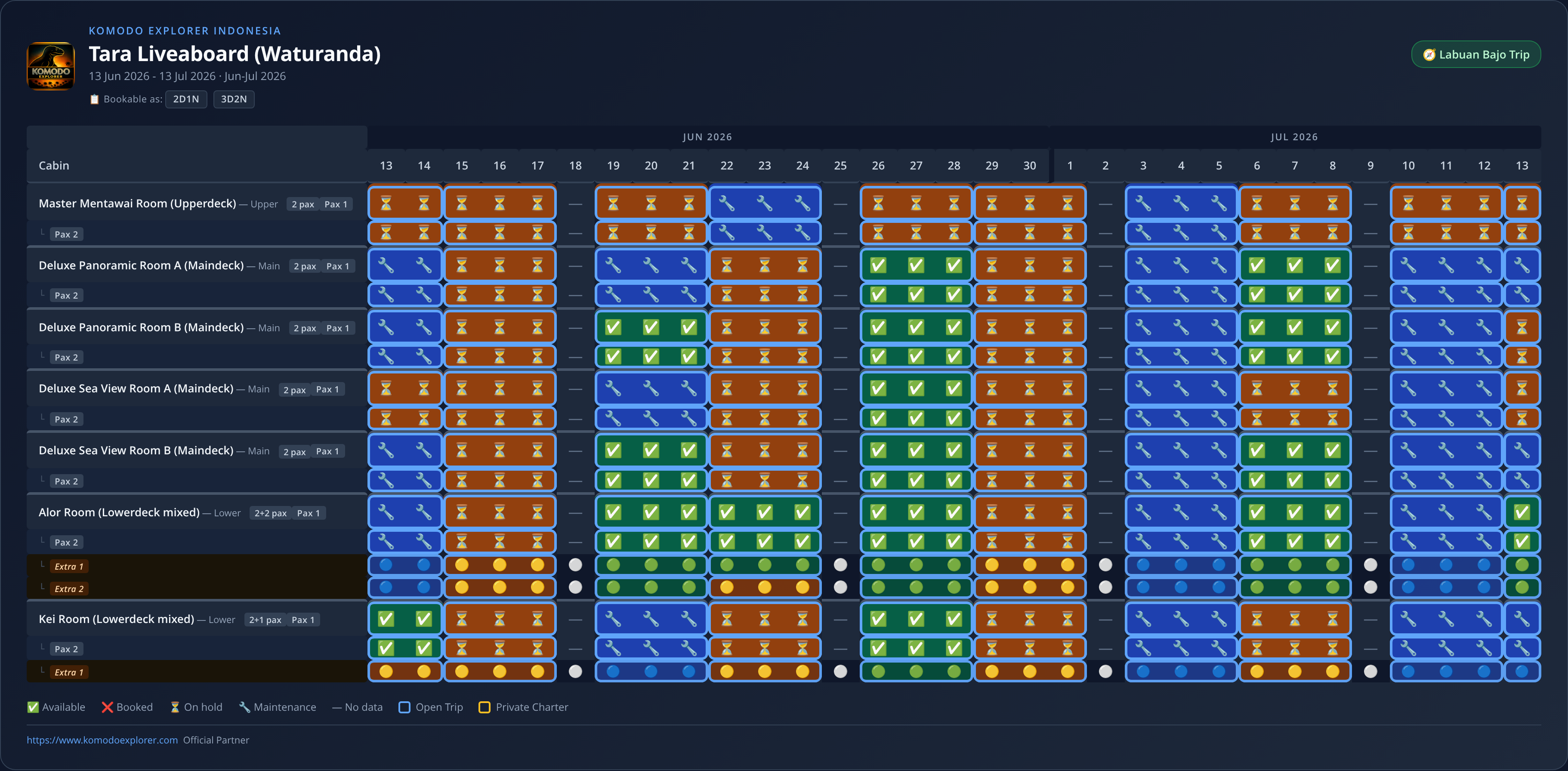The image size is (1568, 771).
Task: Select Jun 13 blue dot in Alor Extra 1
Action: coord(386,565)
